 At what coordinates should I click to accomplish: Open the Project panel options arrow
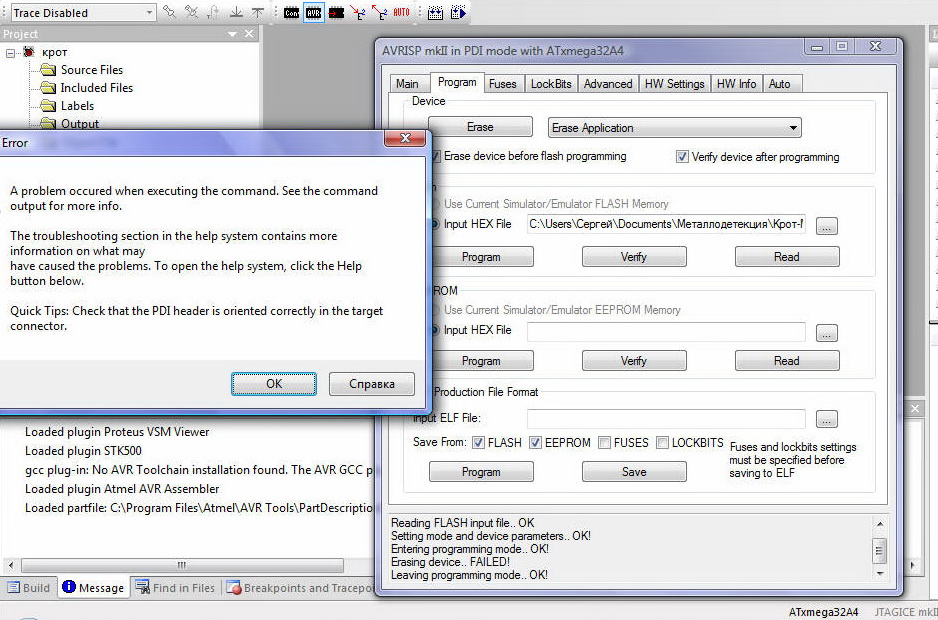(232, 34)
